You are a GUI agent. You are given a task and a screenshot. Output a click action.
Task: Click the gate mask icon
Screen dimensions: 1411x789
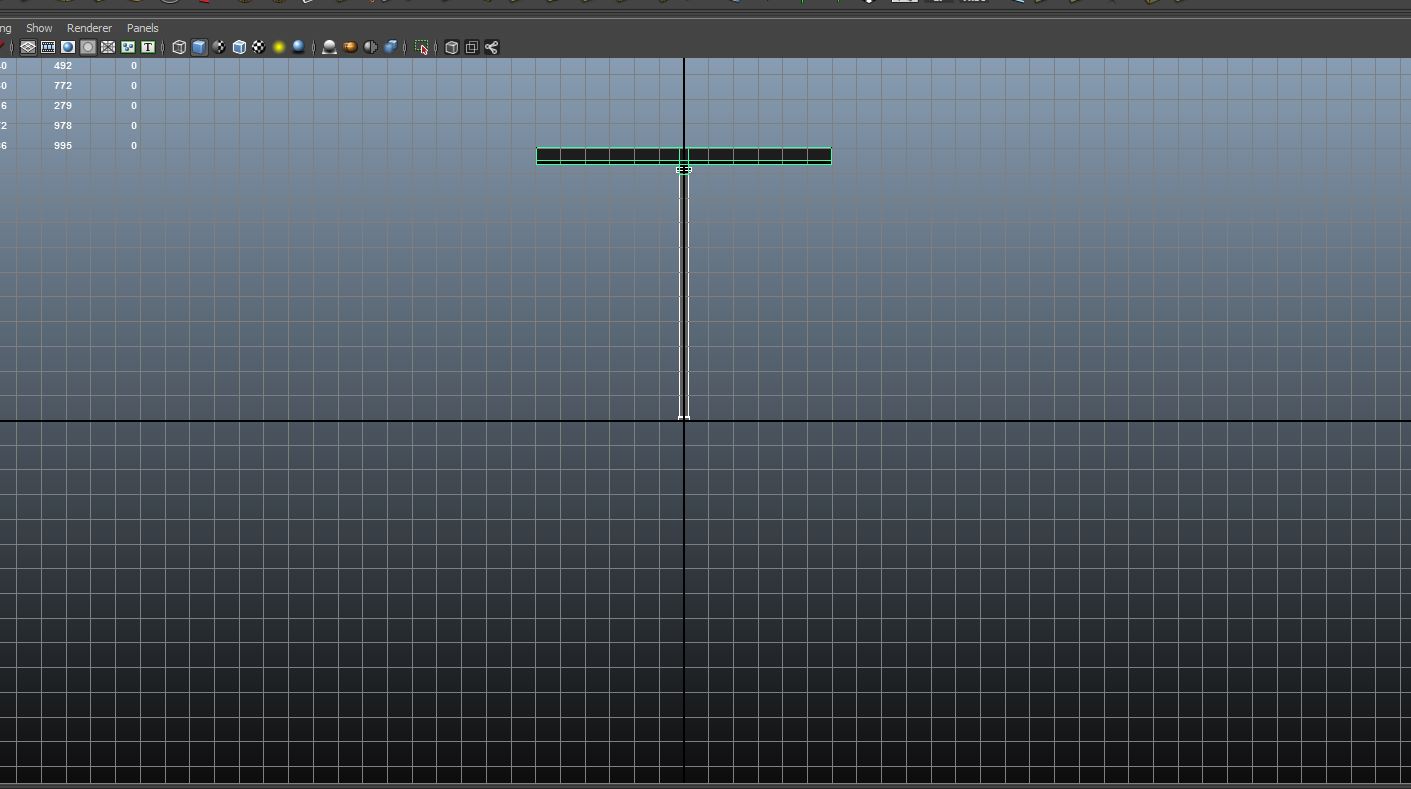tap(88, 47)
